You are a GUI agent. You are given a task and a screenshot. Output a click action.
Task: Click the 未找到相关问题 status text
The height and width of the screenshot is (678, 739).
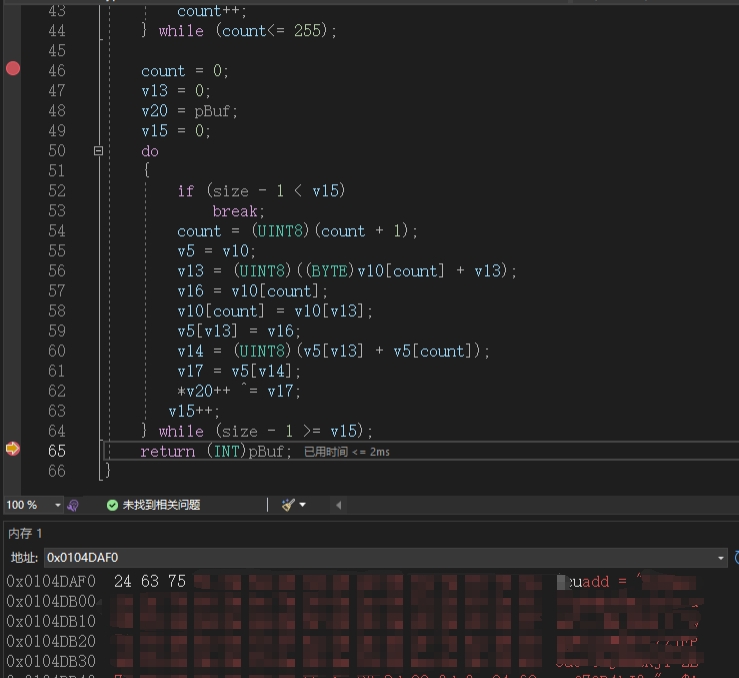pos(161,506)
